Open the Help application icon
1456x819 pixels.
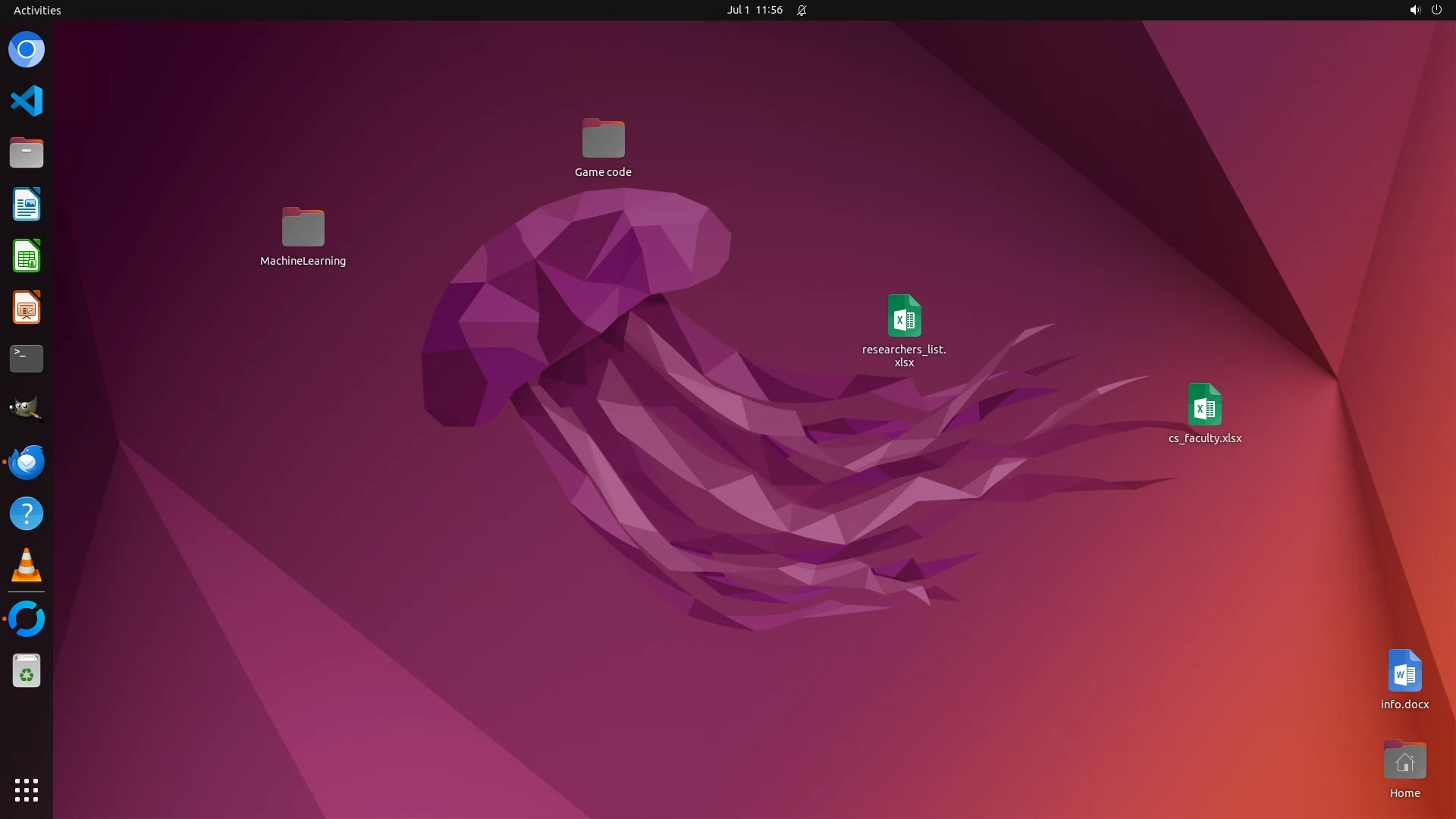tap(27, 514)
